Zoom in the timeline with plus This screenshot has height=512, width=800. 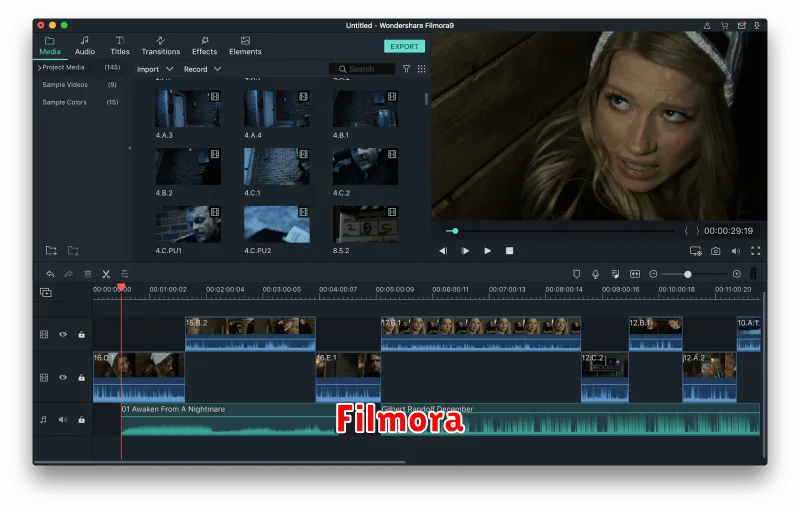[x=737, y=274]
